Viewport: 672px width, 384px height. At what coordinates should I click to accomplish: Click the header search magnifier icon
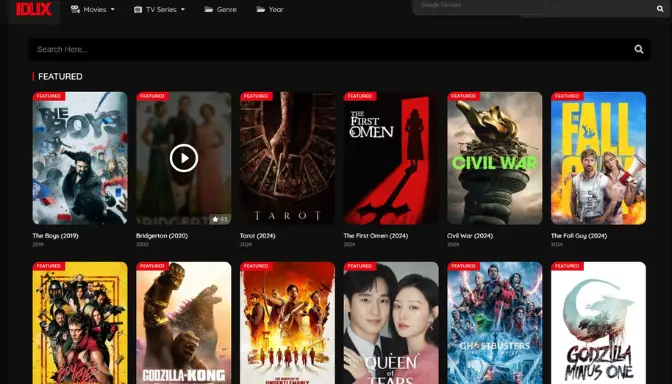pyautogui.click(x=660, y=9)
